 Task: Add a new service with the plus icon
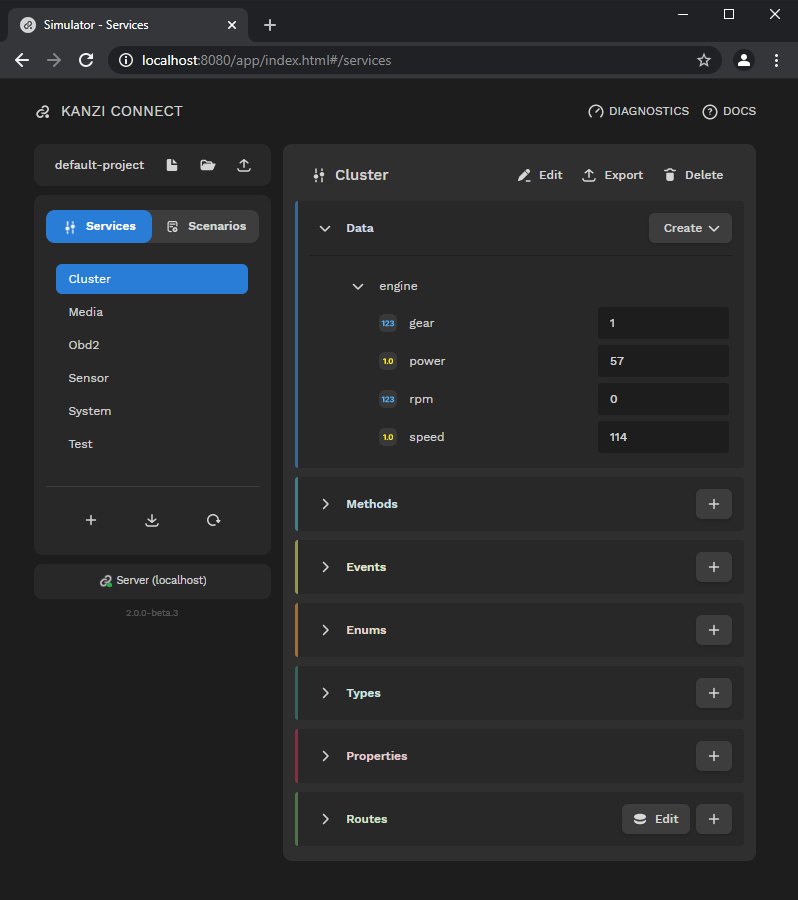coord(91,520)
